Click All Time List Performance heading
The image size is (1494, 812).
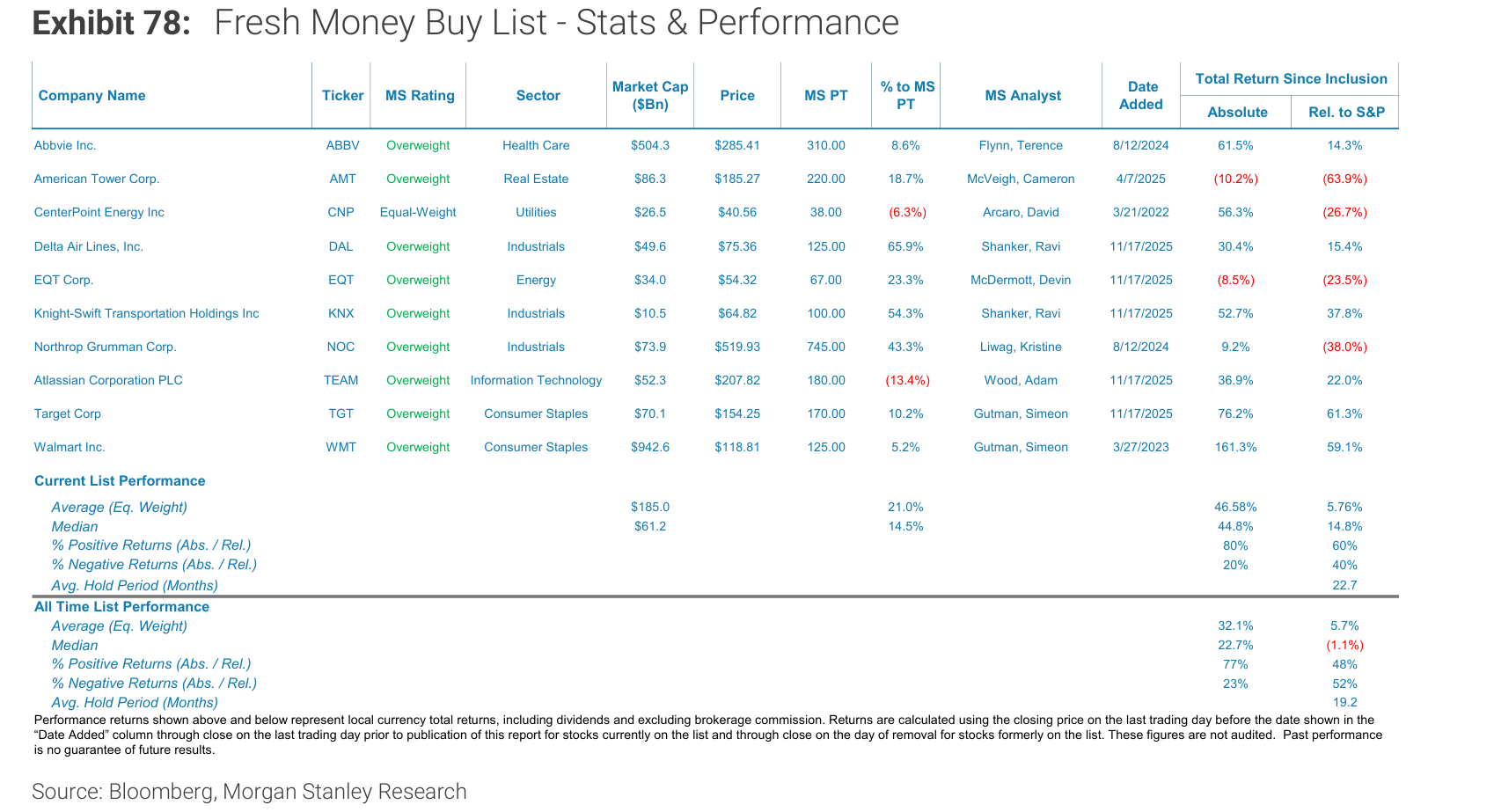121,607
